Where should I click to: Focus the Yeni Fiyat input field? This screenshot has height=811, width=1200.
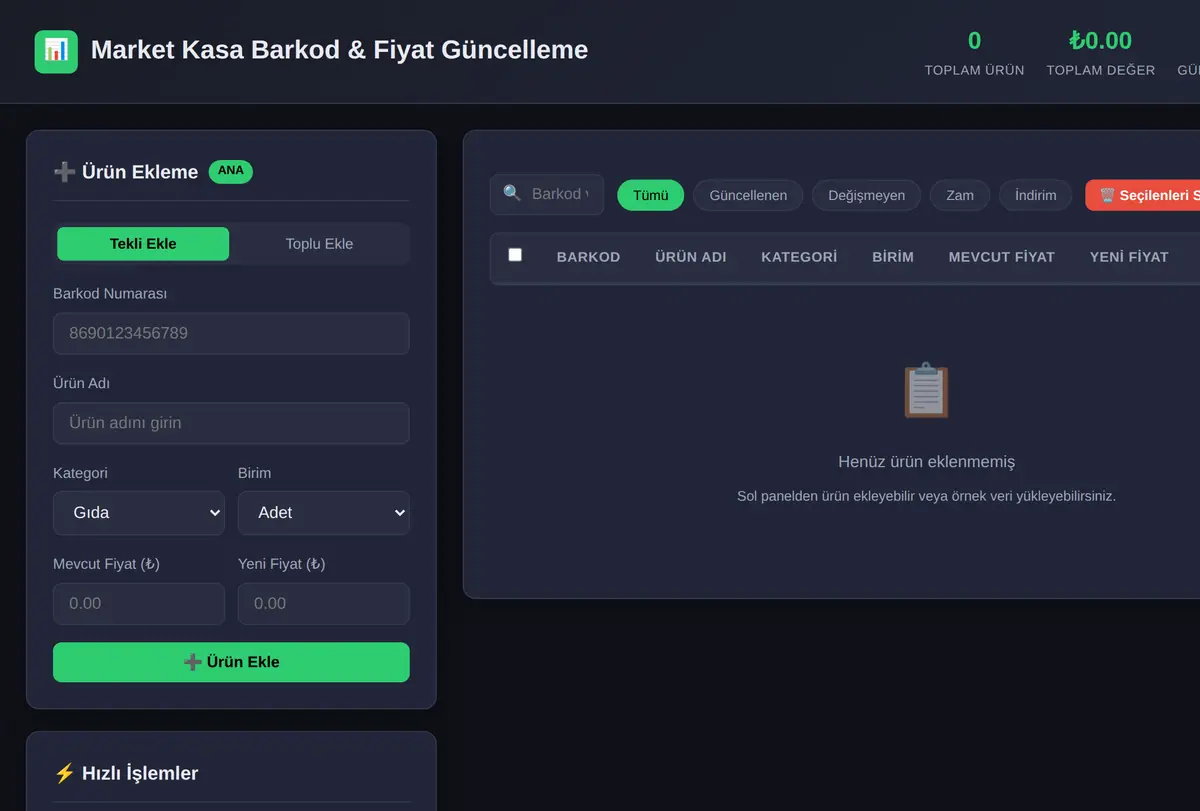[324, 604]
